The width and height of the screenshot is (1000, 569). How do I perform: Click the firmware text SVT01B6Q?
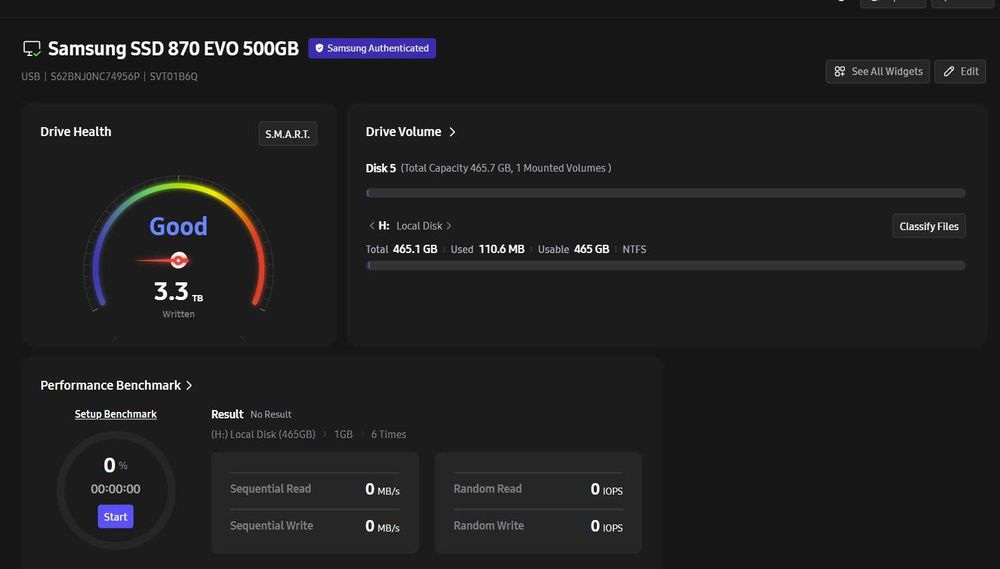[173, 76]
